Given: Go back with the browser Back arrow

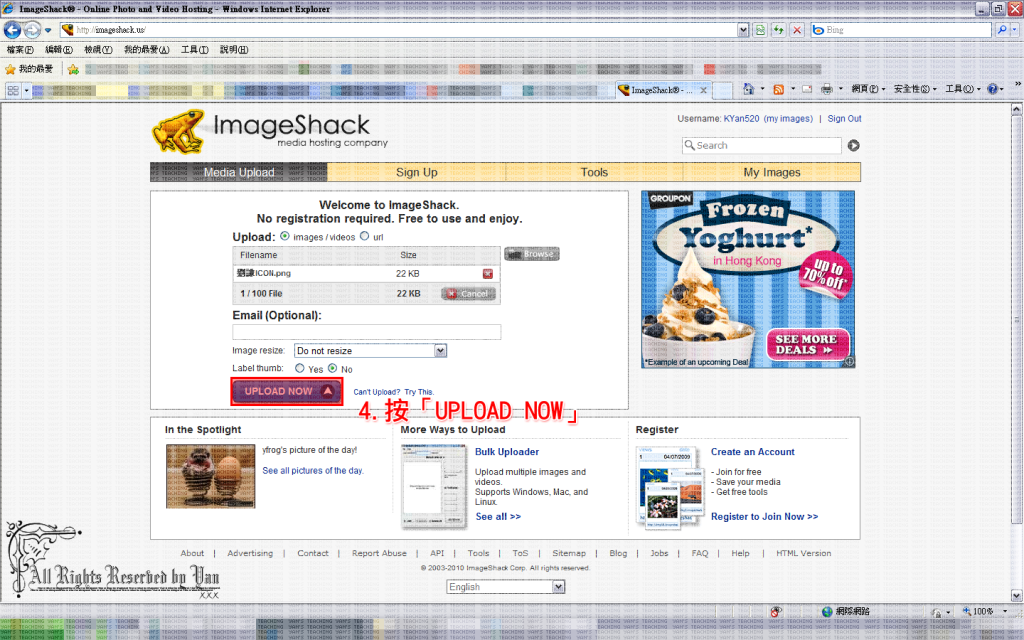Looking at the screenshot, I should [12, 30].
